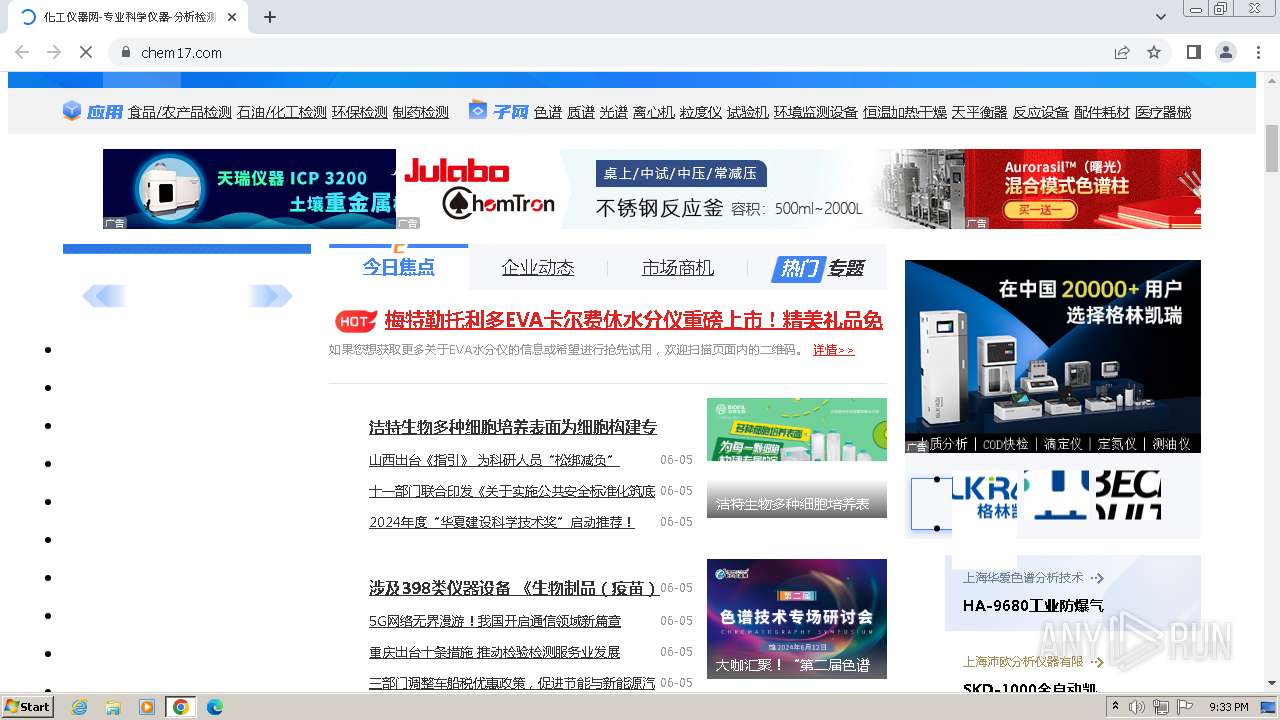Open 梅特勒托利多EVA headline article
The image size is (1280, 720).
pyautogui.click(x=634, y=320)
